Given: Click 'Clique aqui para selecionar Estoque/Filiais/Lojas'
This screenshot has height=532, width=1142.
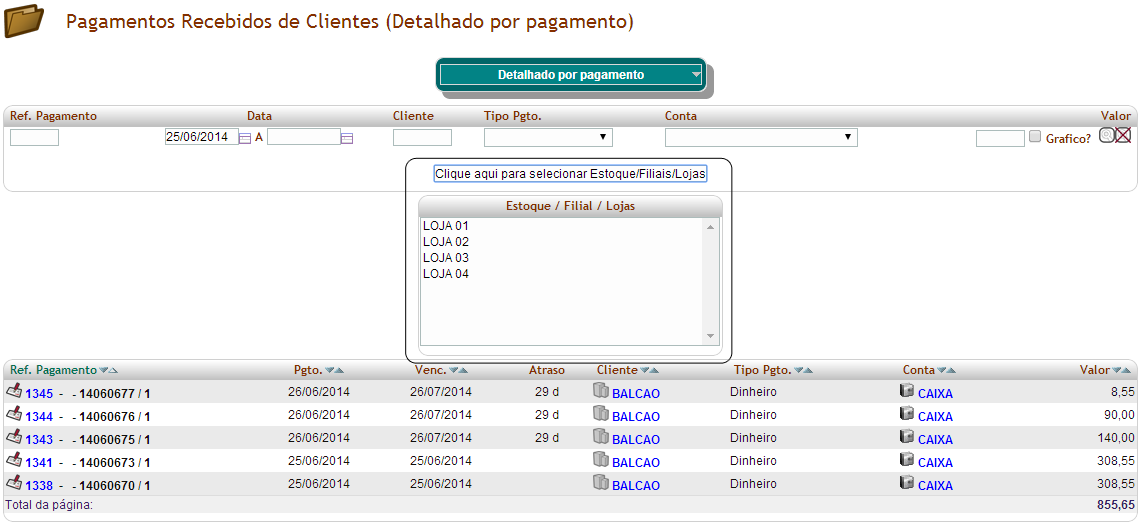Looking at the screenshot, I should click(x=570, y=174).
